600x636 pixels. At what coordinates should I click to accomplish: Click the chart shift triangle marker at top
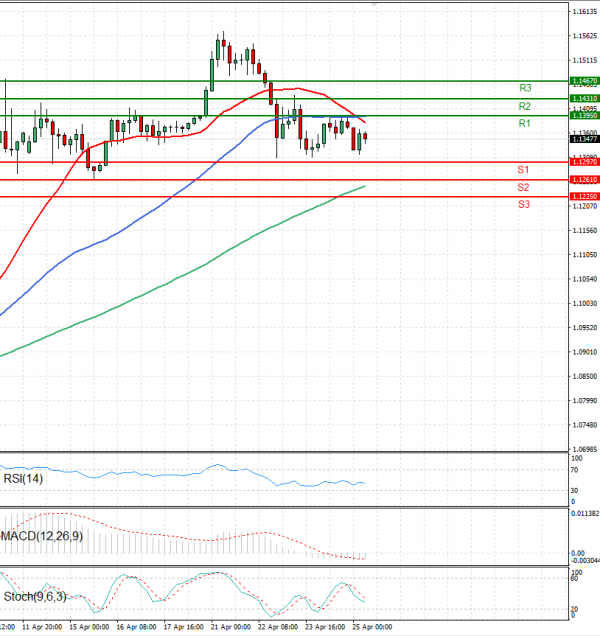pos(374,4)
